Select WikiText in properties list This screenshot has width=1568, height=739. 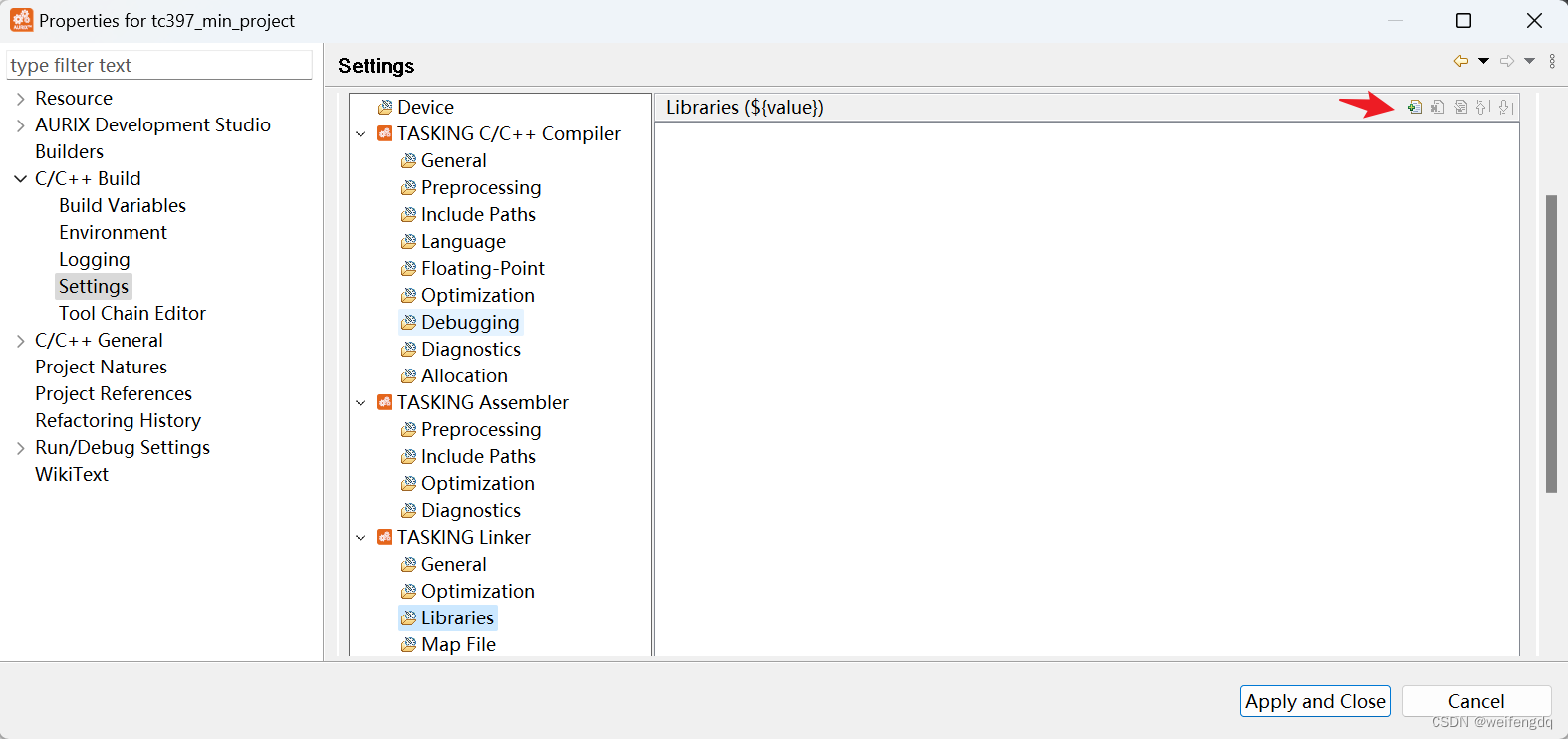(x=72, y=474)
